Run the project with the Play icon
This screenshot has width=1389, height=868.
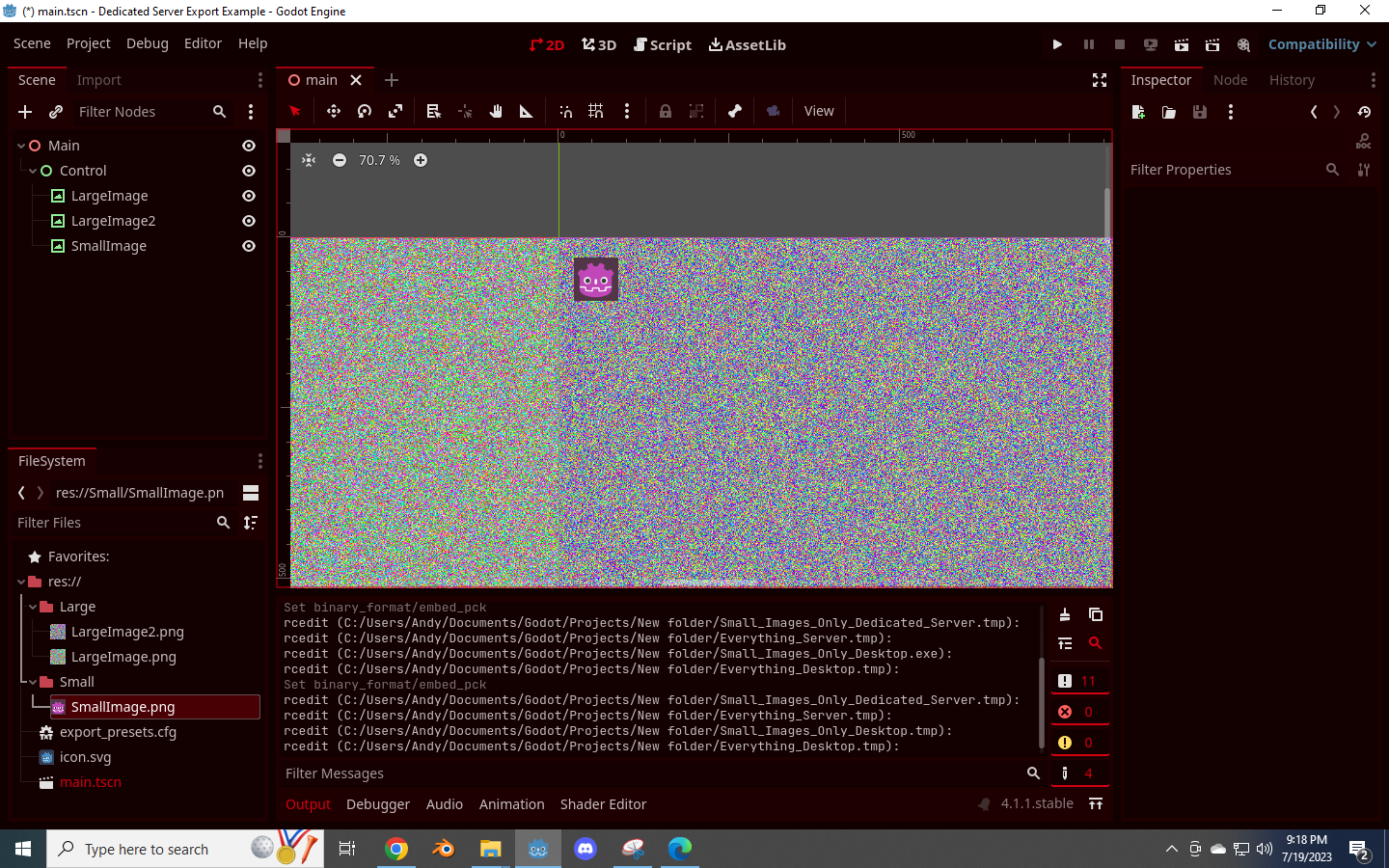click(1057, 44)
